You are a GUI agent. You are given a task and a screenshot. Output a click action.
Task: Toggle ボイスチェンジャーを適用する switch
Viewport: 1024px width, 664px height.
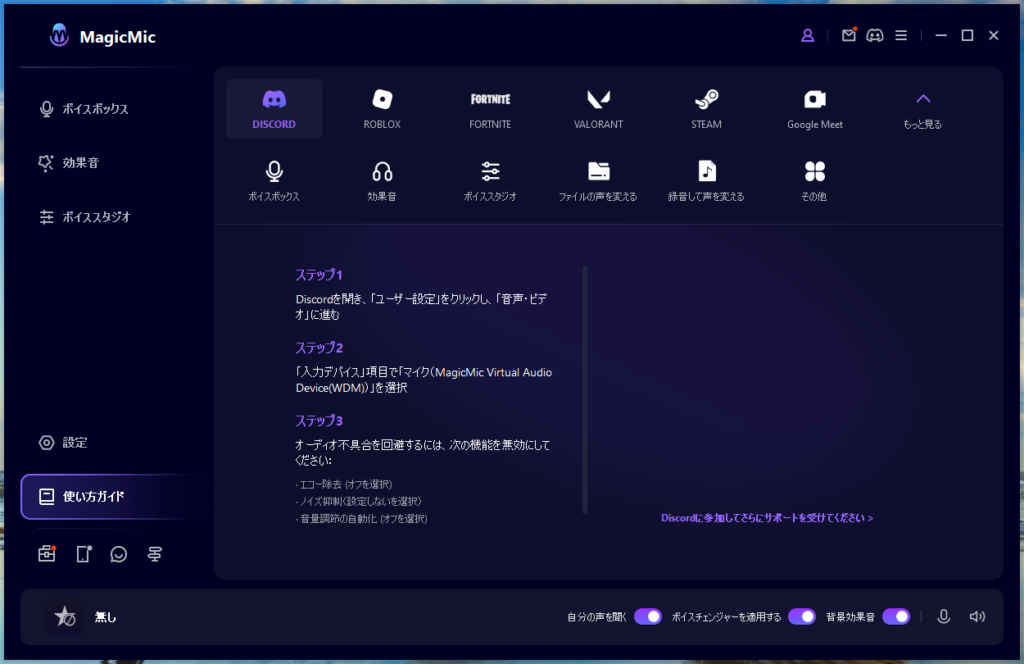click(x=802, y=616)
